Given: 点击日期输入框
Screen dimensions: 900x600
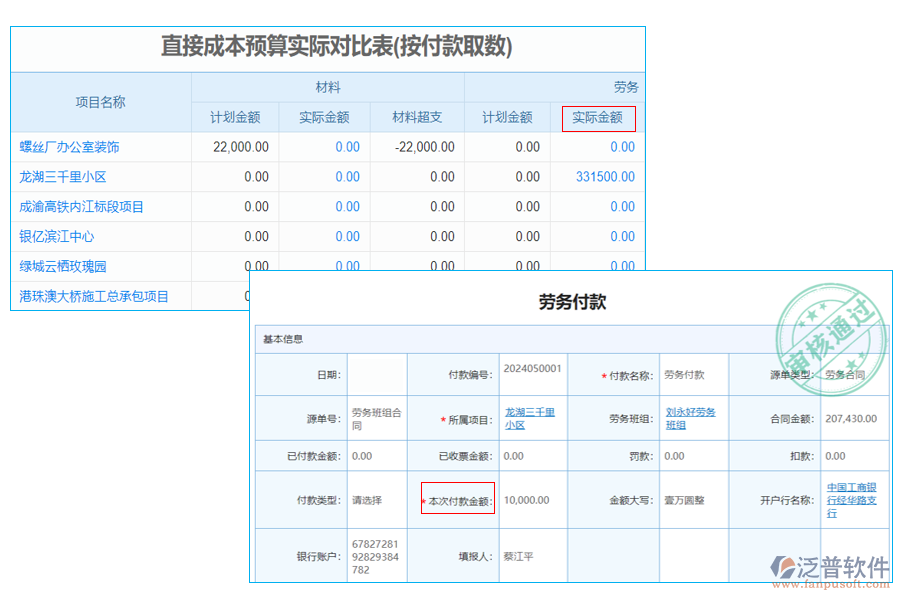Looking at the screenshot, I should coord(376,374).
